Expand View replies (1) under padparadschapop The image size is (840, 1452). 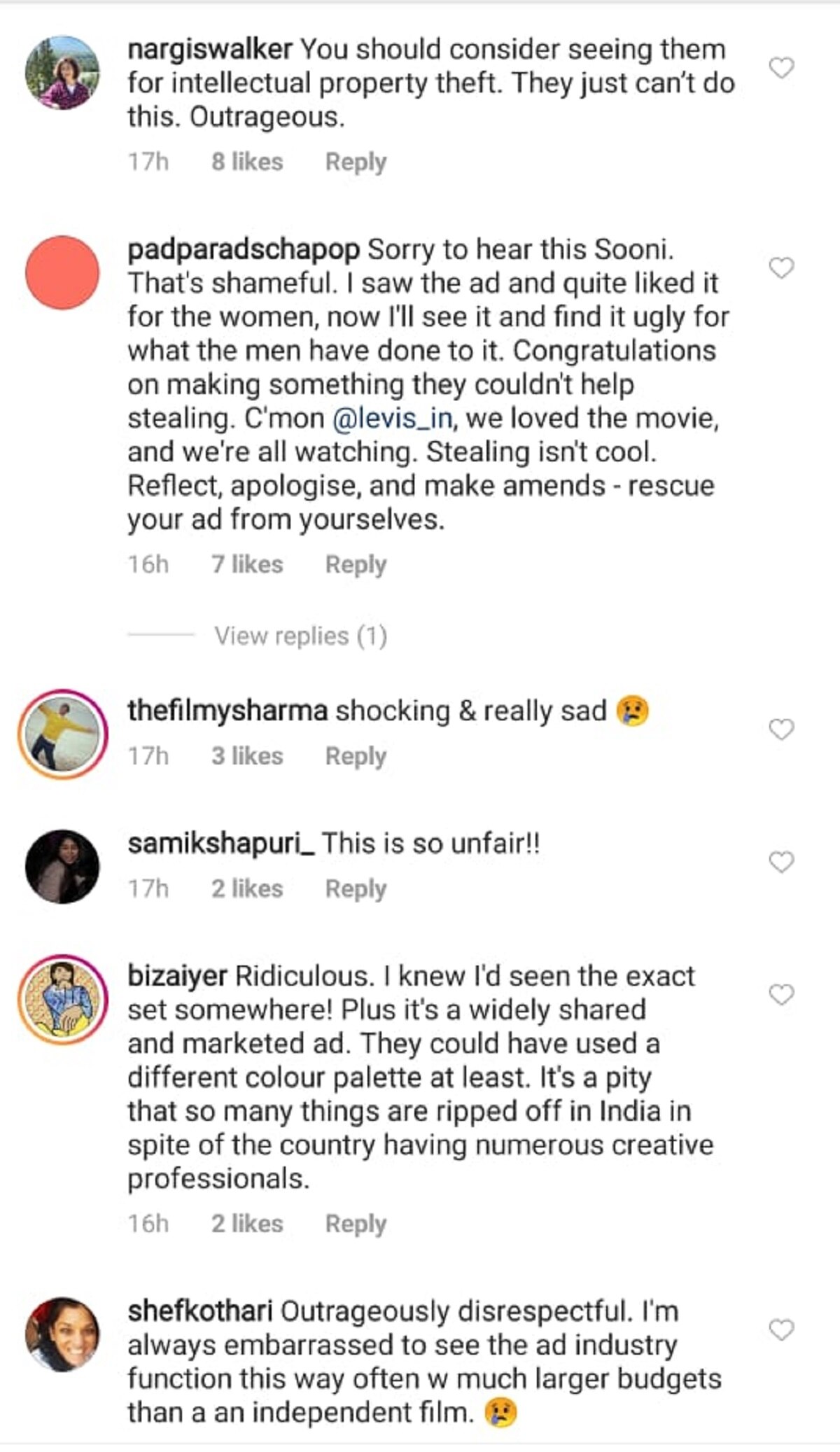coord(300,636)
